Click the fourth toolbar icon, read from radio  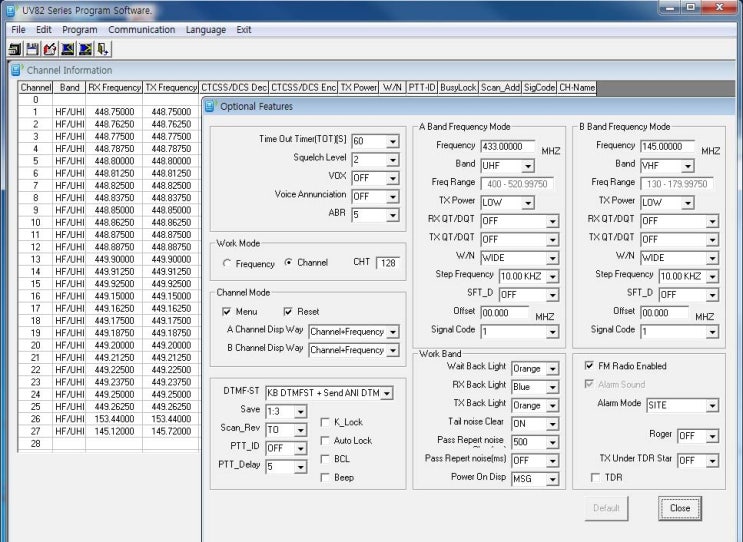[x=68, y=48]
